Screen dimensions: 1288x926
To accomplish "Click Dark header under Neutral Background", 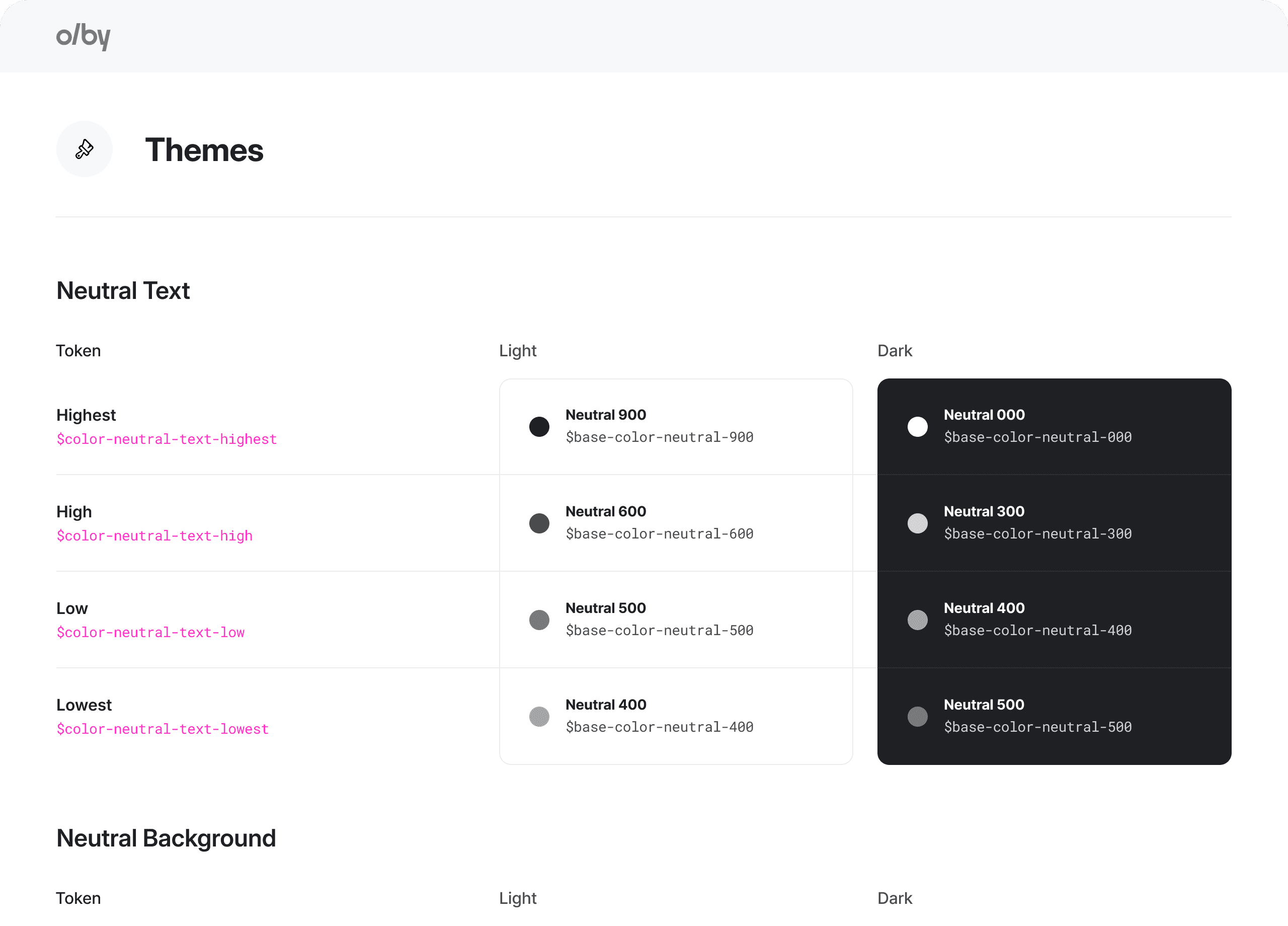I will click(895, 899).
